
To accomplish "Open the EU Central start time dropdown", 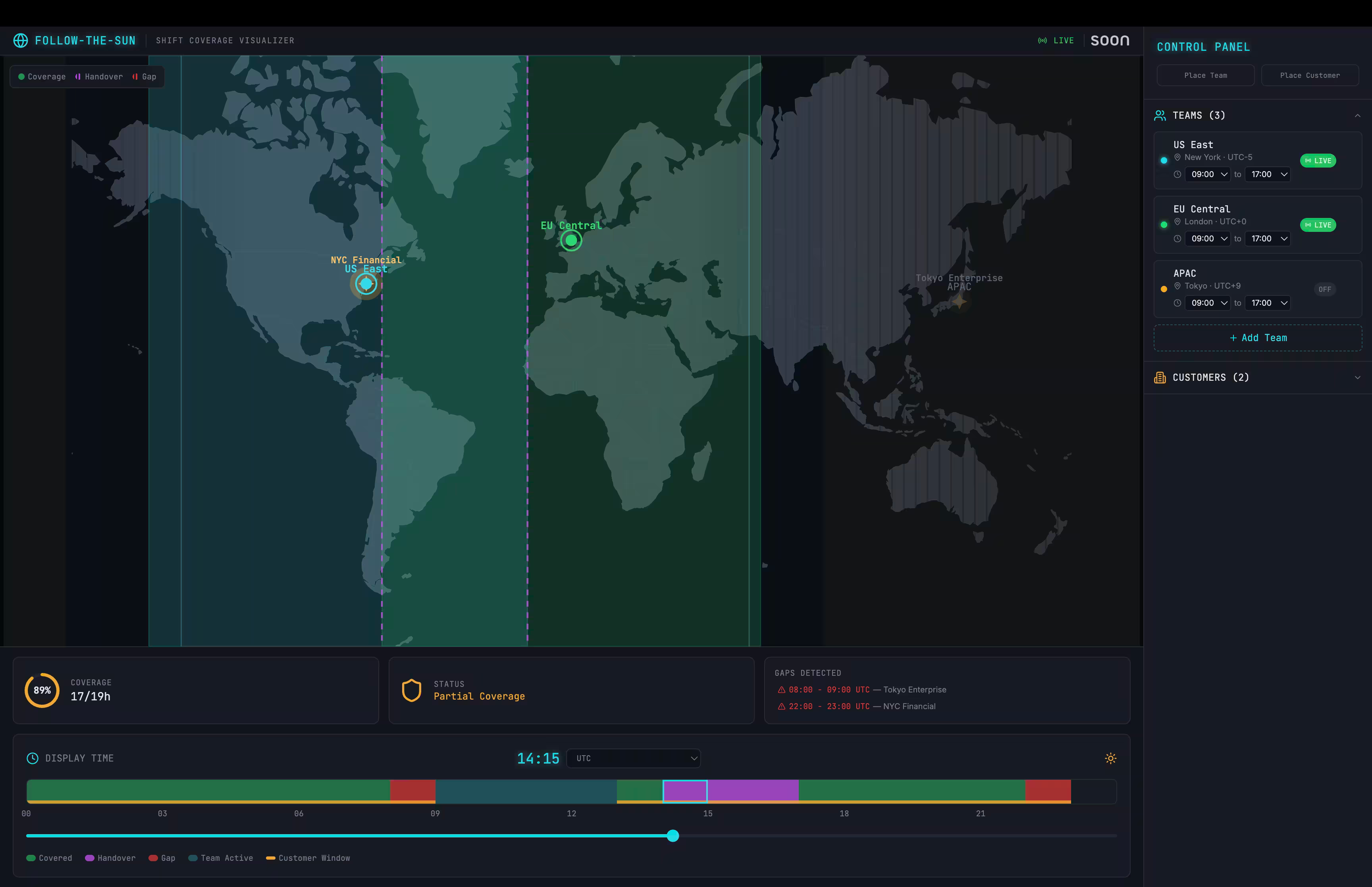I will pos(1208,239).
